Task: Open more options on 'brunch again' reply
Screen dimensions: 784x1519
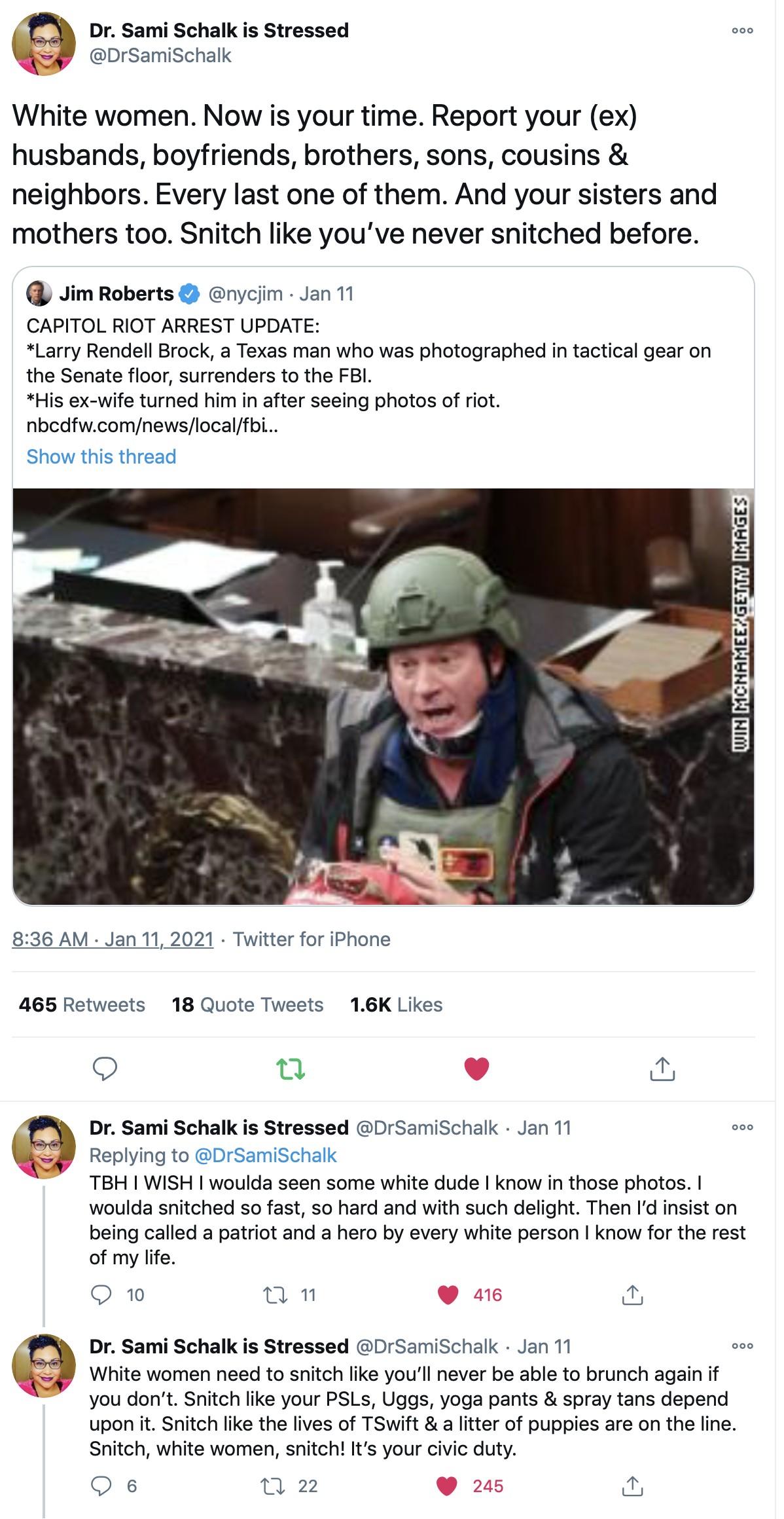Action: (x=742, y=1346)
